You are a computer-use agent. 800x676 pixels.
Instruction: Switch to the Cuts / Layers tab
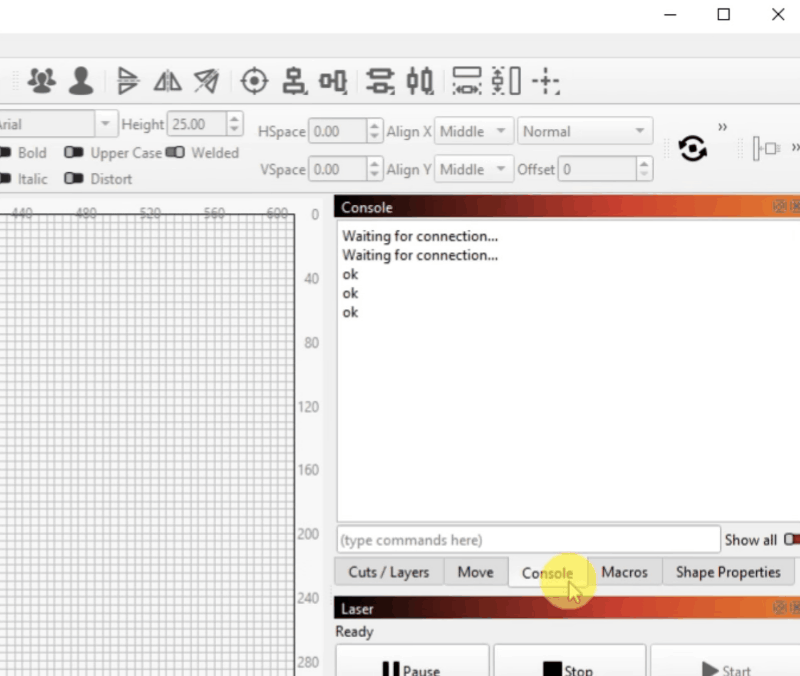388,572
